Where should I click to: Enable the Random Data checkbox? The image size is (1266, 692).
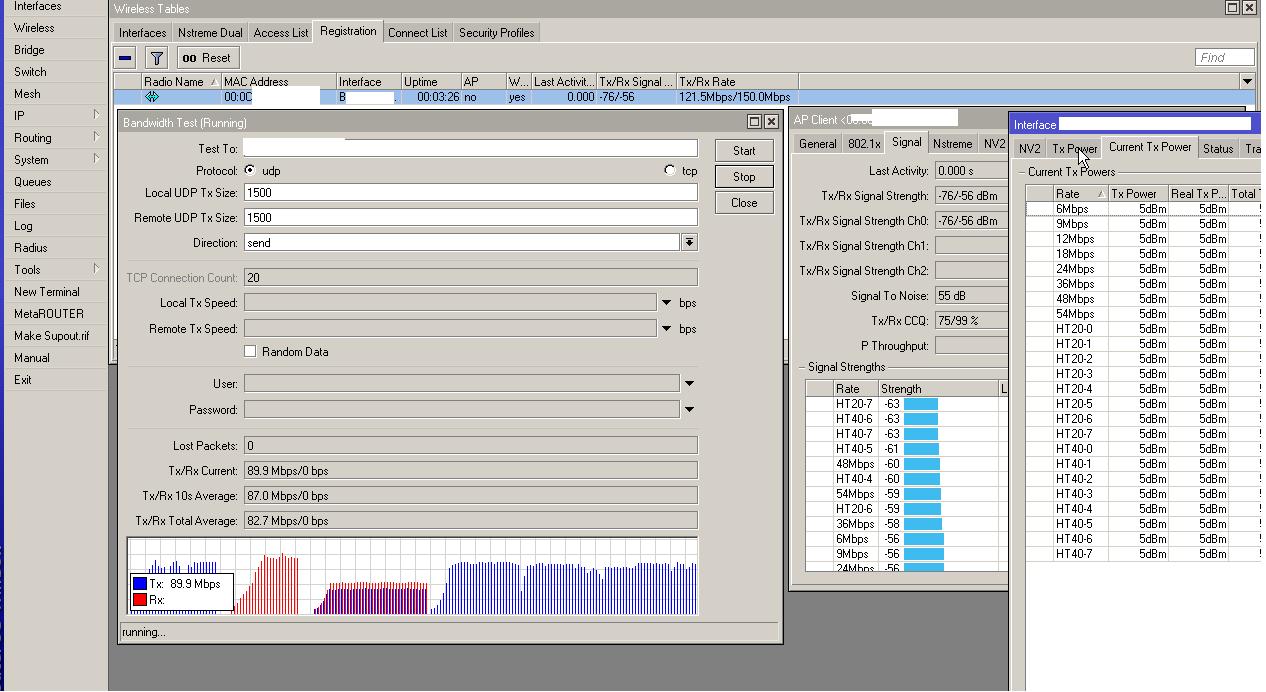[250, 352]
